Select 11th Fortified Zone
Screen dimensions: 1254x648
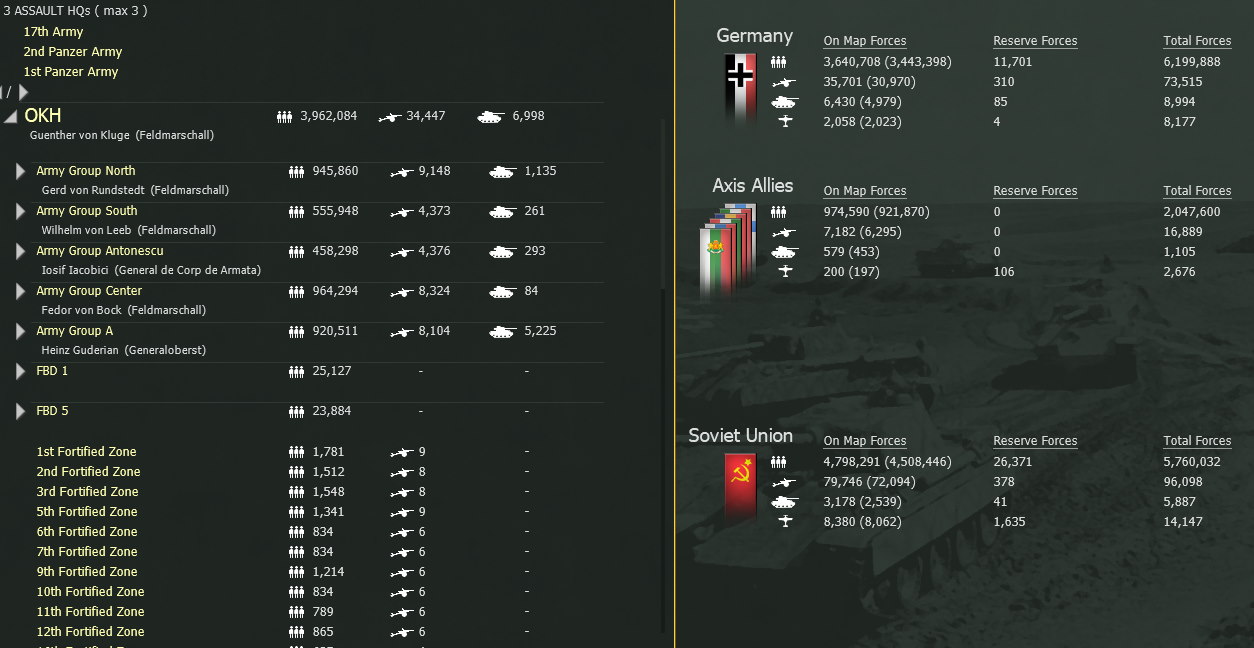pos(90,612)
